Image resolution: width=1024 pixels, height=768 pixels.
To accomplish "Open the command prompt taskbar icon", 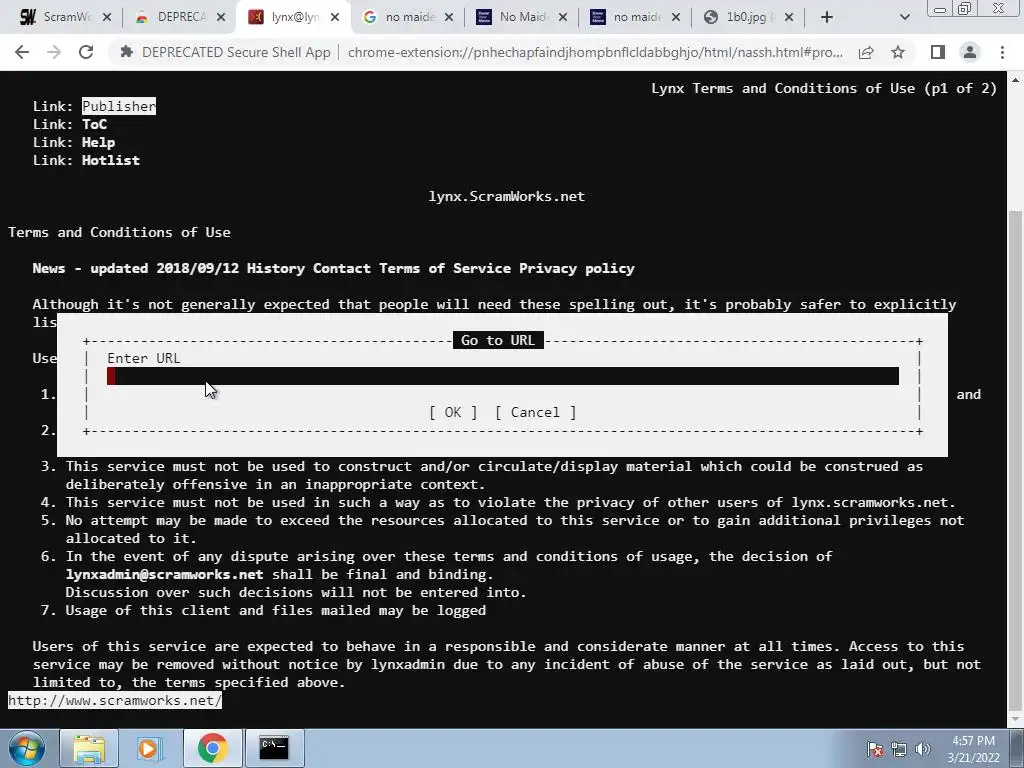I will pyautogui.click(x=274, y=748).
